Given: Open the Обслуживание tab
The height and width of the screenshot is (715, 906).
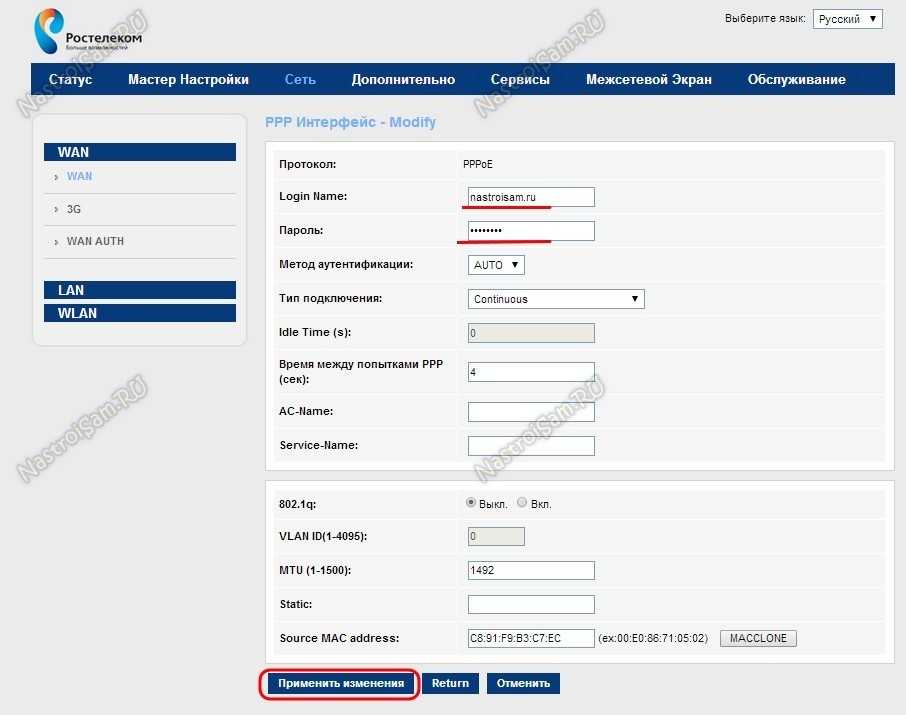Looking at the screenshot, I should pyautogui.click(x=796, y=80).
